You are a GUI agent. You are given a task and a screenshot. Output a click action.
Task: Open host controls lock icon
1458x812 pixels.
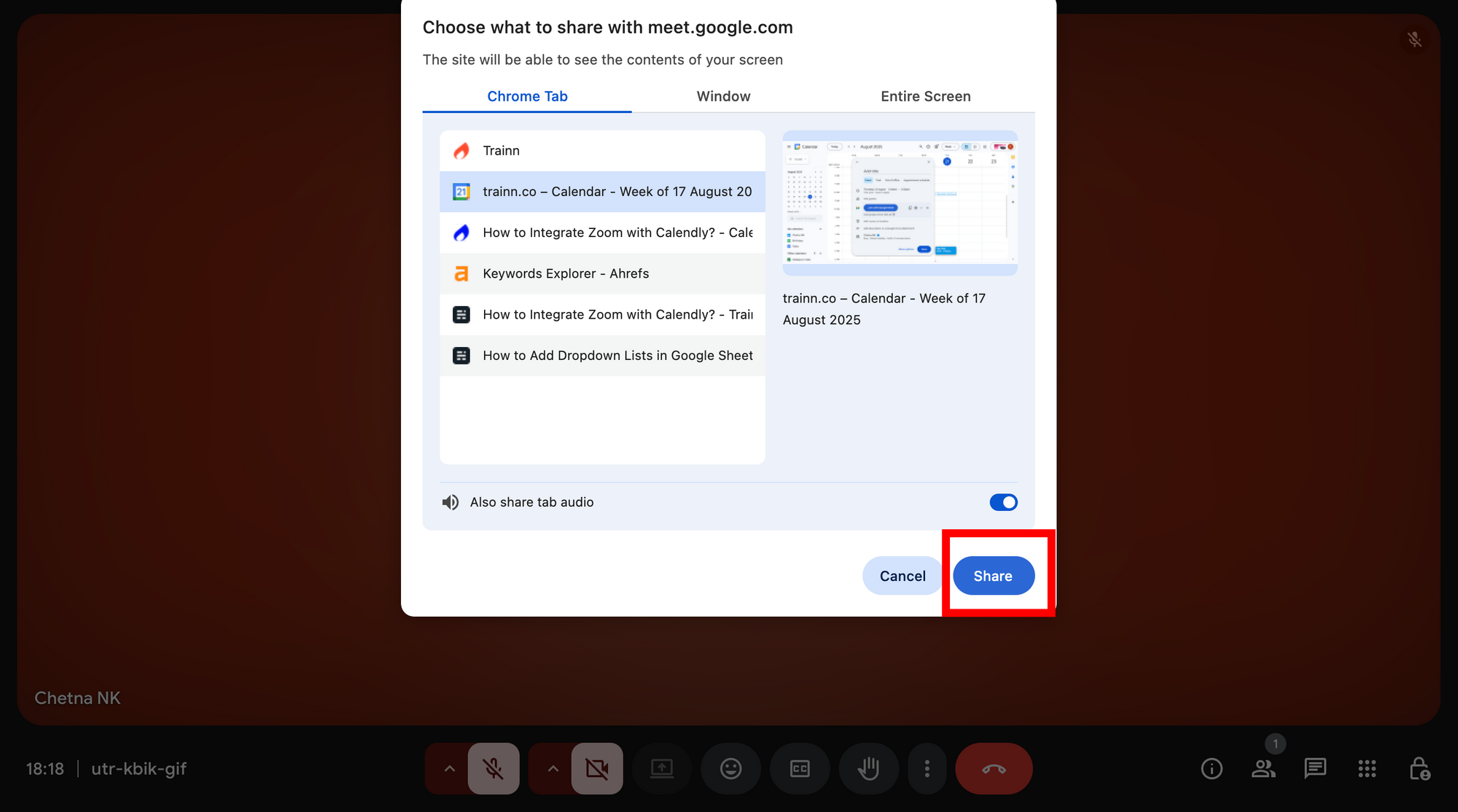pyautogui.click(x=1419, y=768)
